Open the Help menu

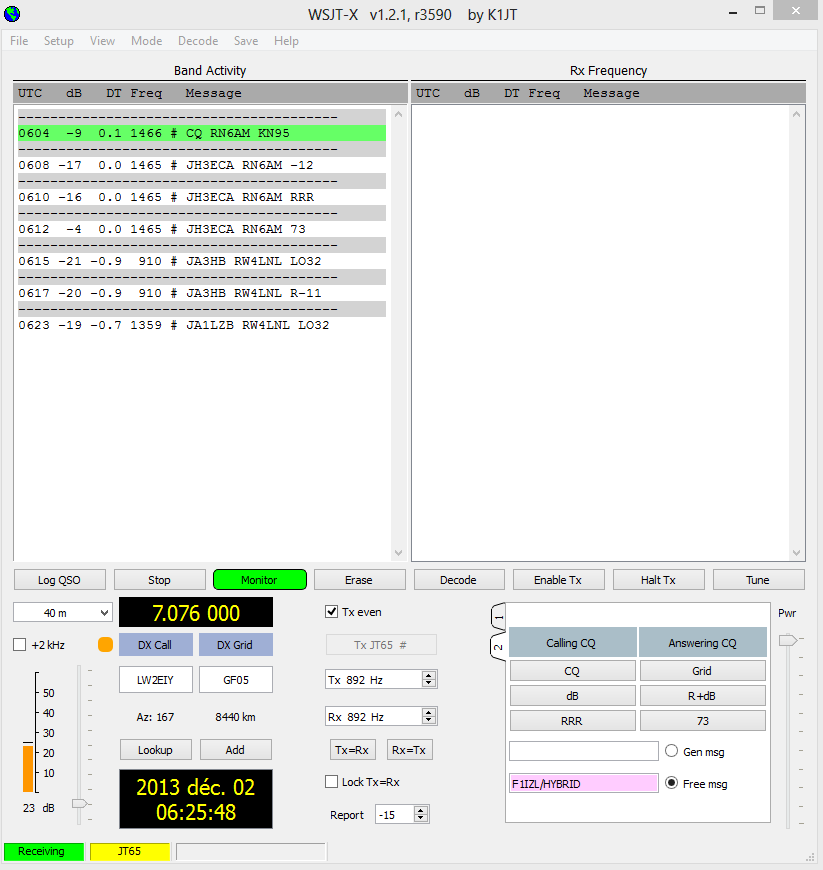[x=286, y=41]
